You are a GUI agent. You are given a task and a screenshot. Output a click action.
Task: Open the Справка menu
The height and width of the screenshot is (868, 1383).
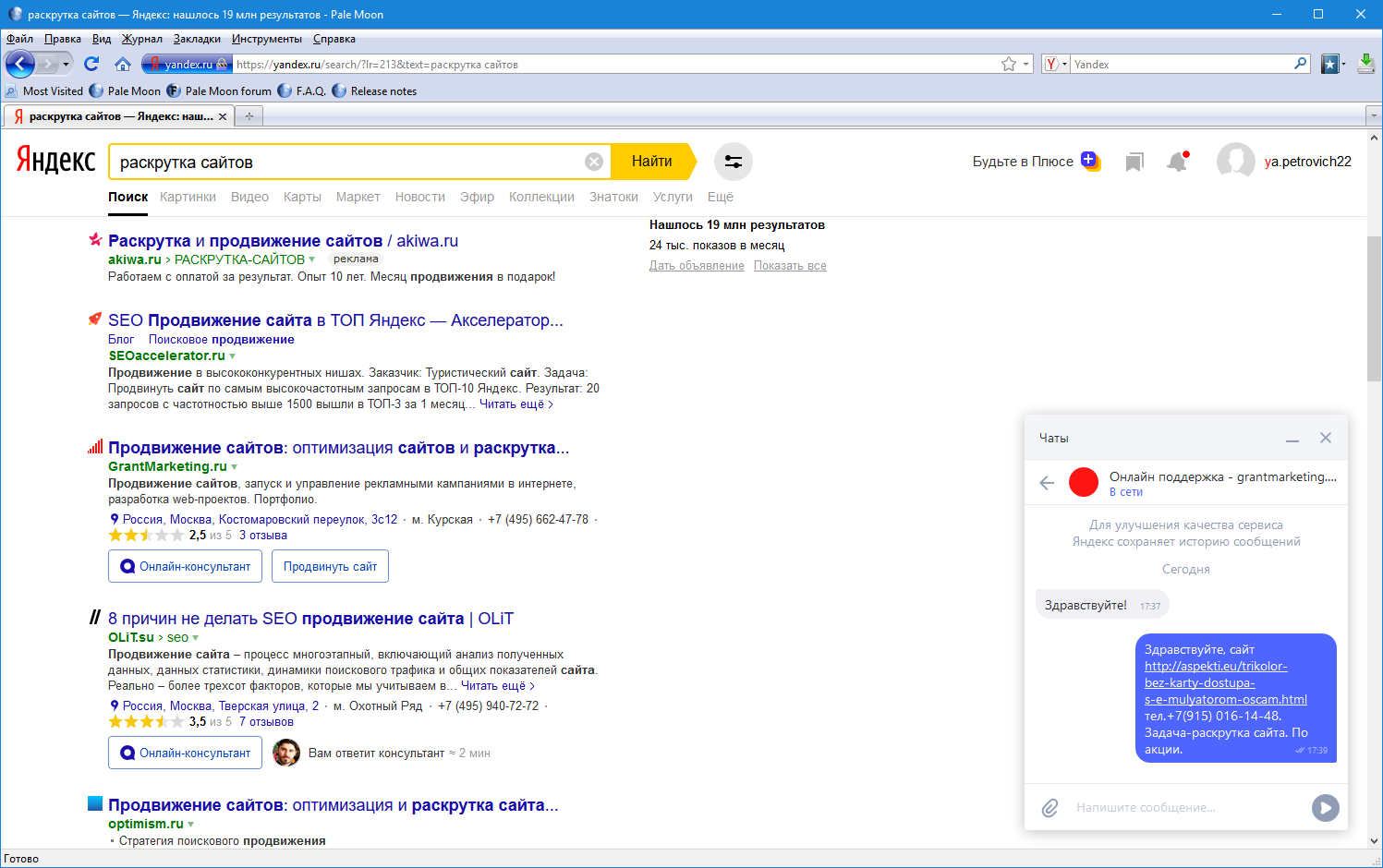coord(334,39)
